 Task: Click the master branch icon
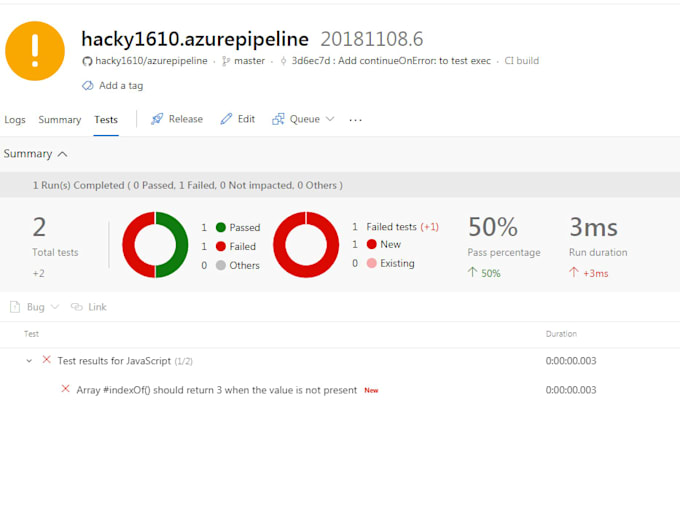click(226, 61)
